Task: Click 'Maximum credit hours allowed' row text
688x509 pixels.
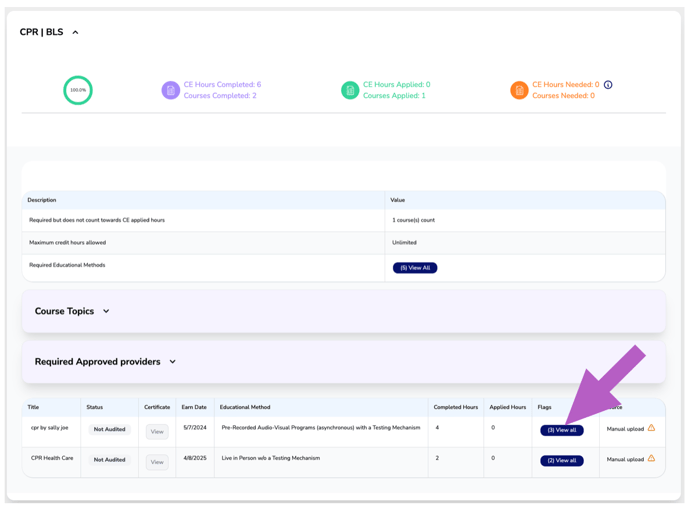Action: 68,242
